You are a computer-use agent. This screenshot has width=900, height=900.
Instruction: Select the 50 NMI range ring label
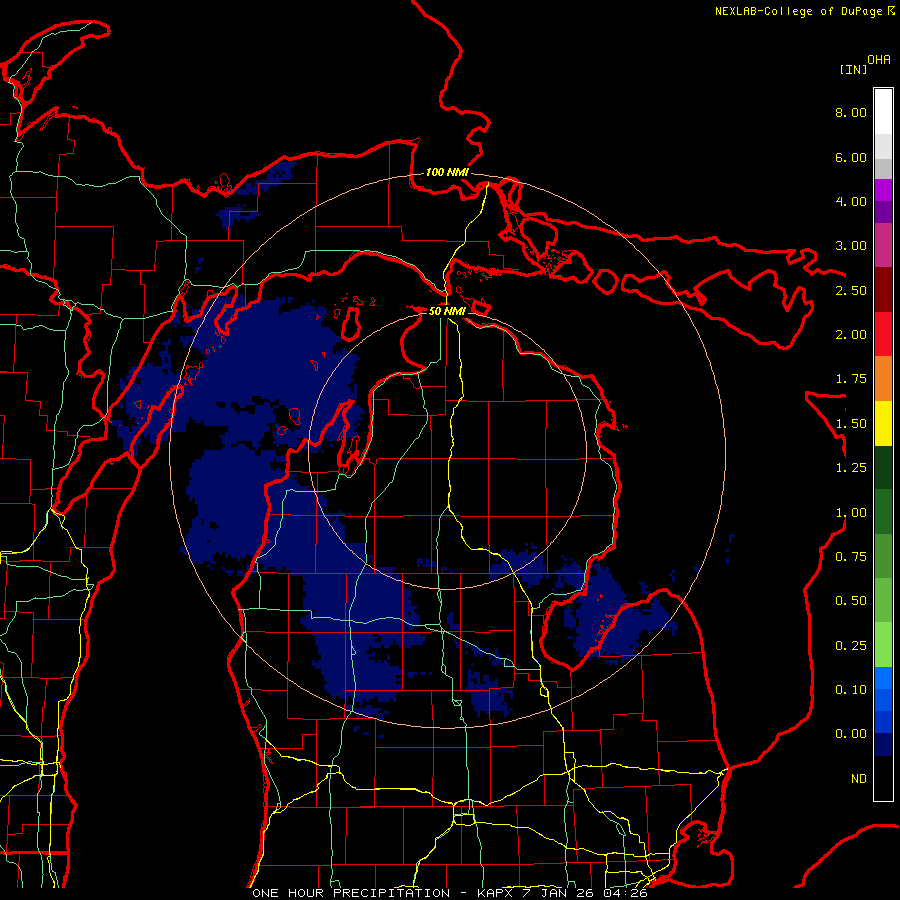447,311
